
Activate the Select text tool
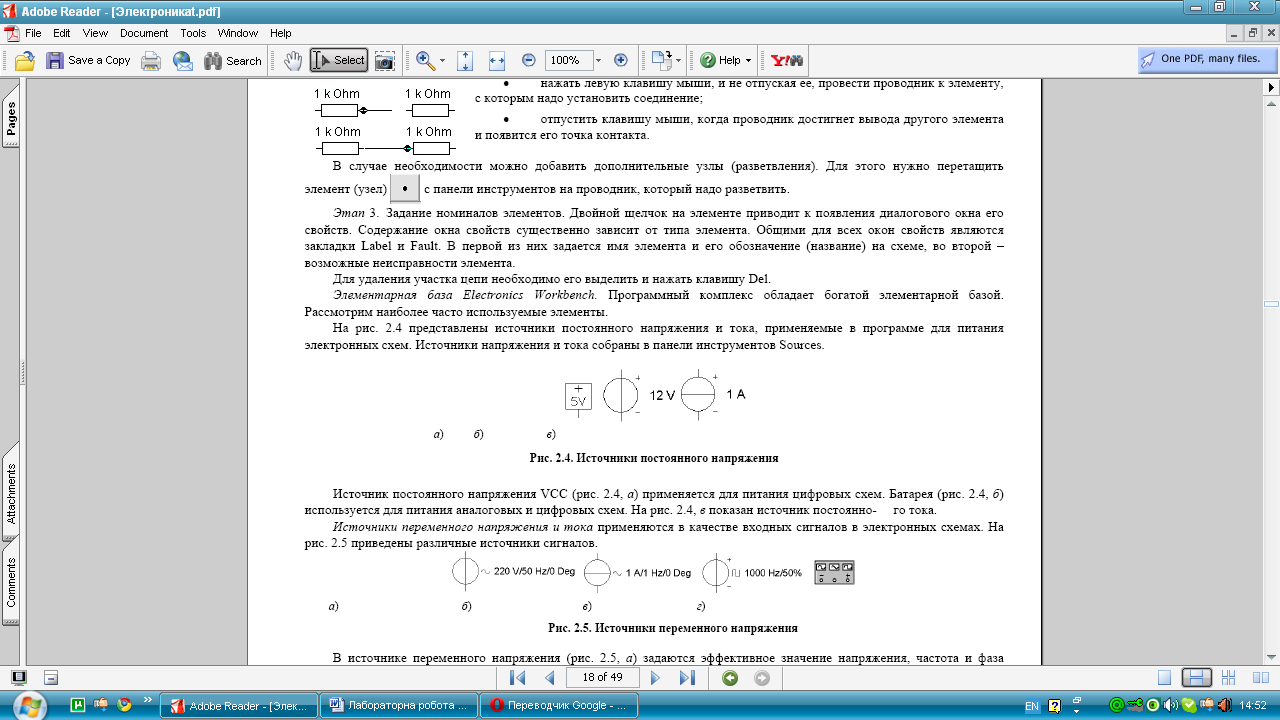tap(339, 60)
